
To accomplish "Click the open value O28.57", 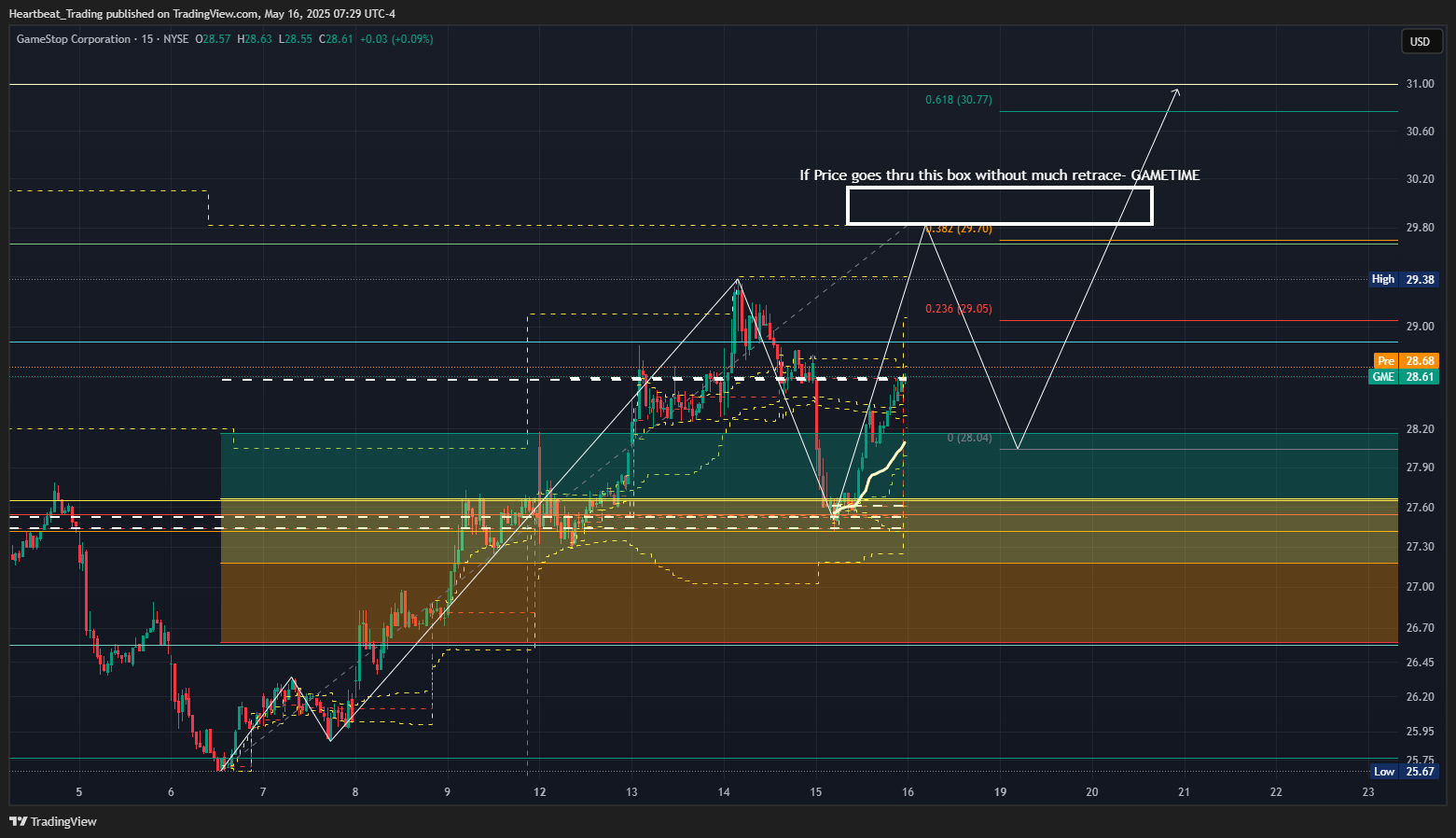I will click(x=213, y=39).
